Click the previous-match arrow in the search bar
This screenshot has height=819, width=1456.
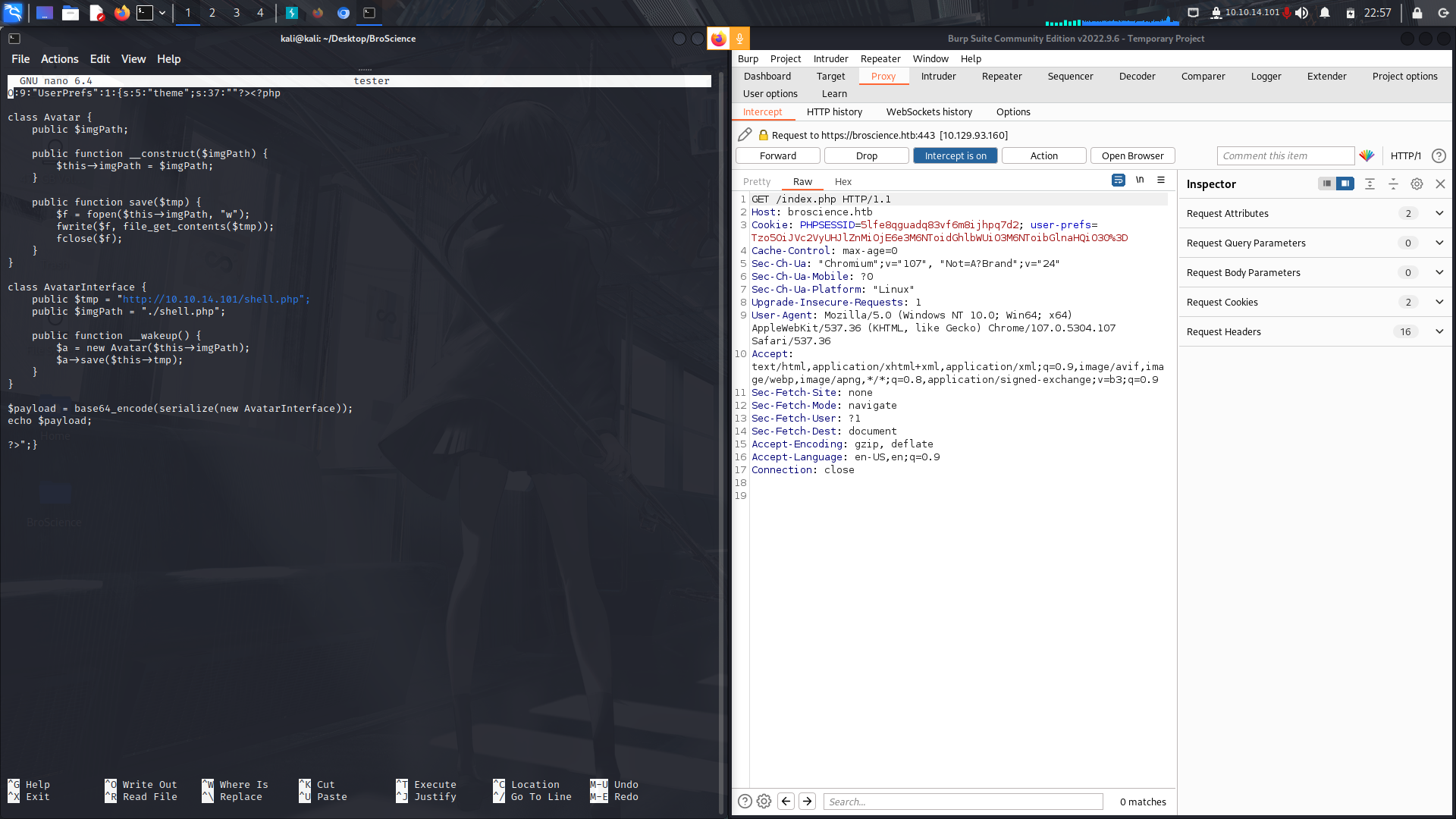(x=786, y=801)
